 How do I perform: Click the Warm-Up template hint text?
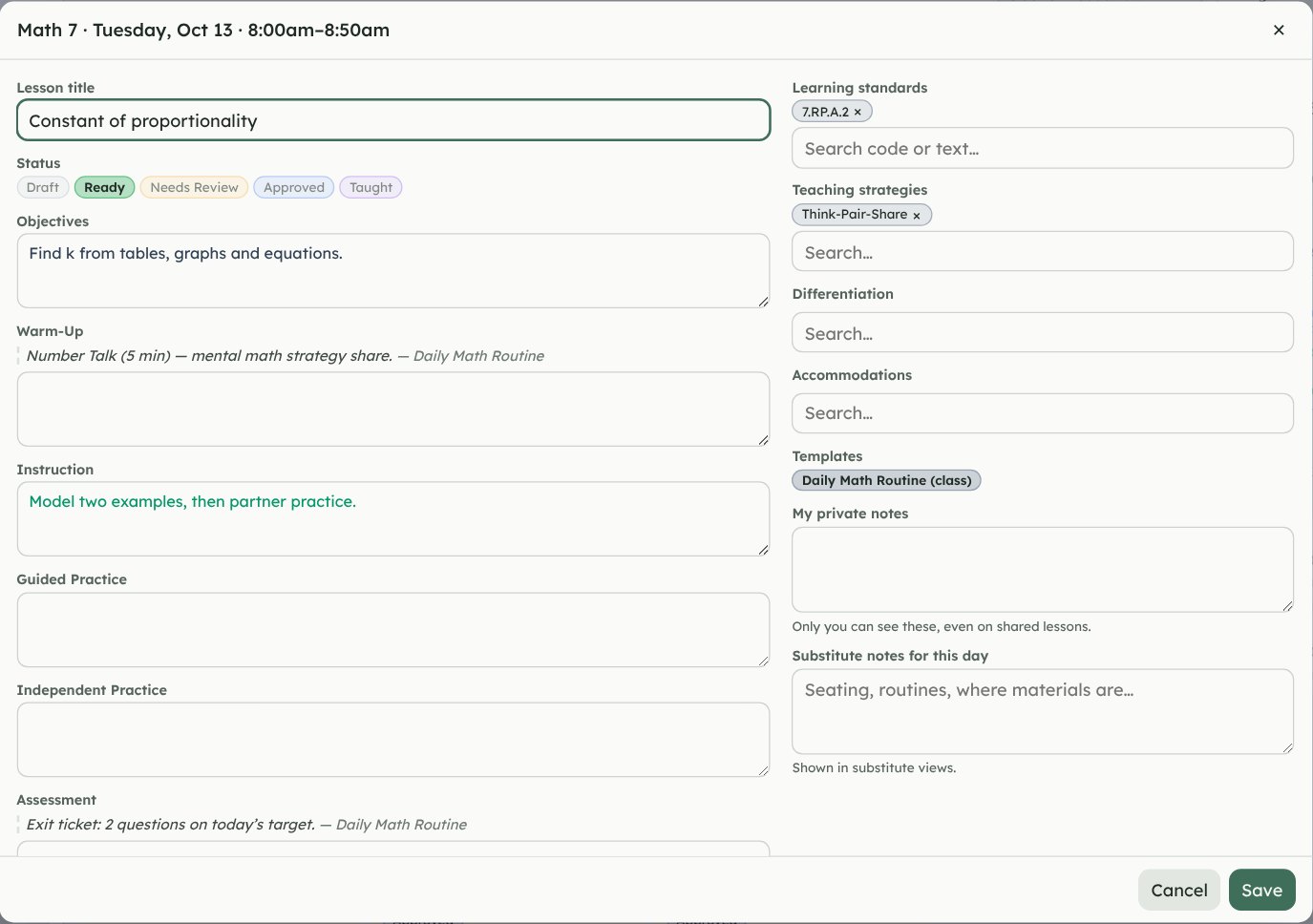point(286,356)
